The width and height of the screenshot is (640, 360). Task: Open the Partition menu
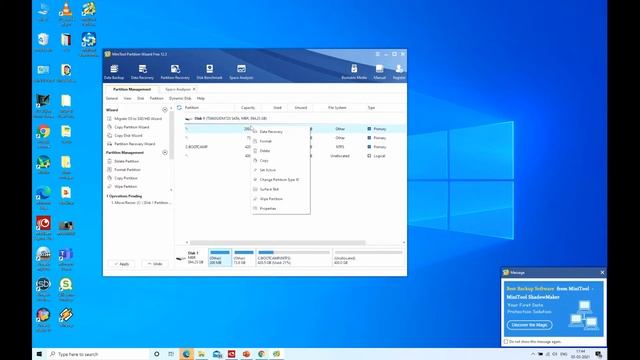point(156,98)
